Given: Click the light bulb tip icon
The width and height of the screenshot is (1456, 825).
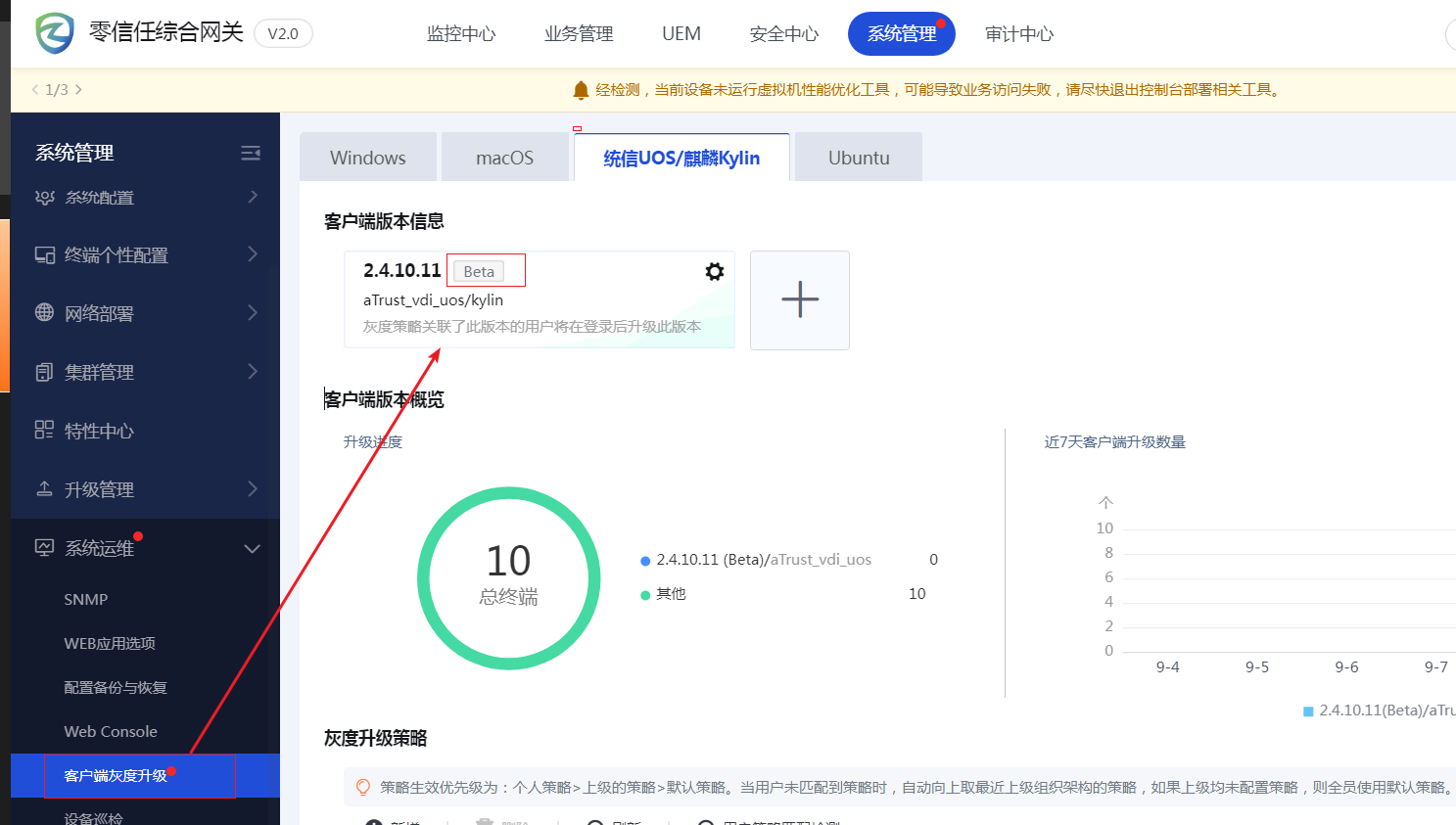Looking at the screenshot, I should coord(363,787).
